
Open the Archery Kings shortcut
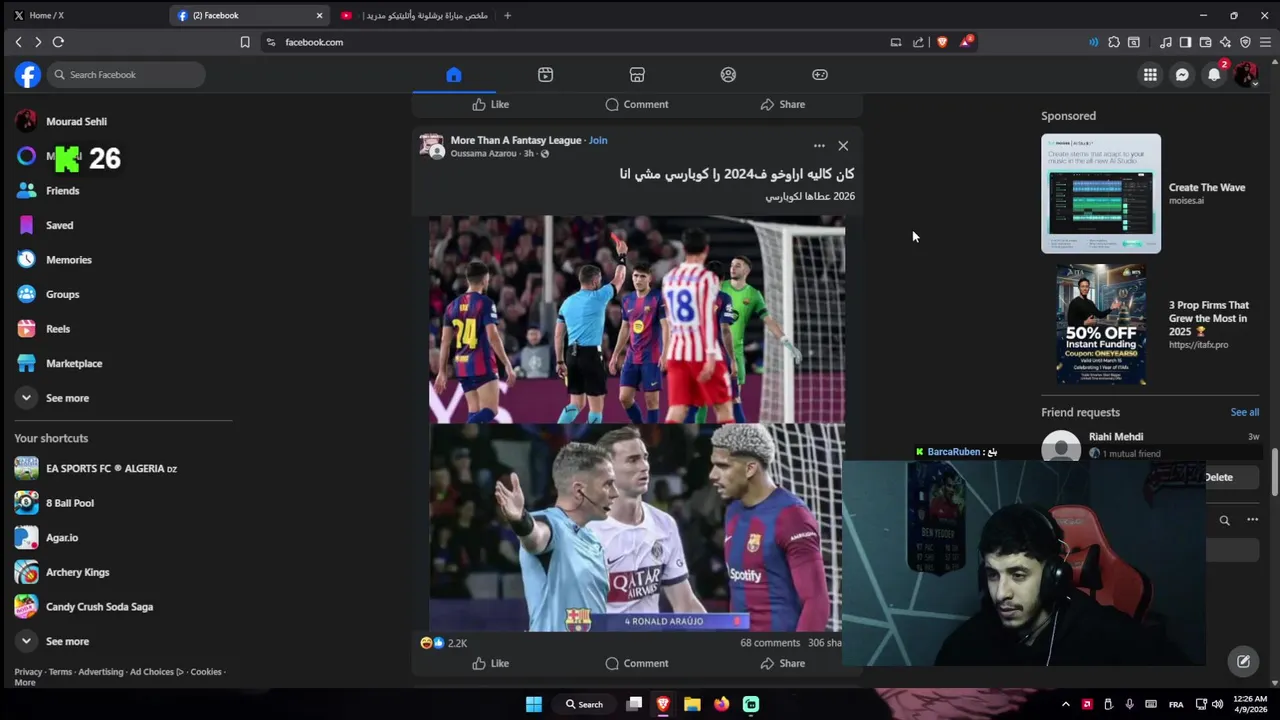click(x=77, y=572)
